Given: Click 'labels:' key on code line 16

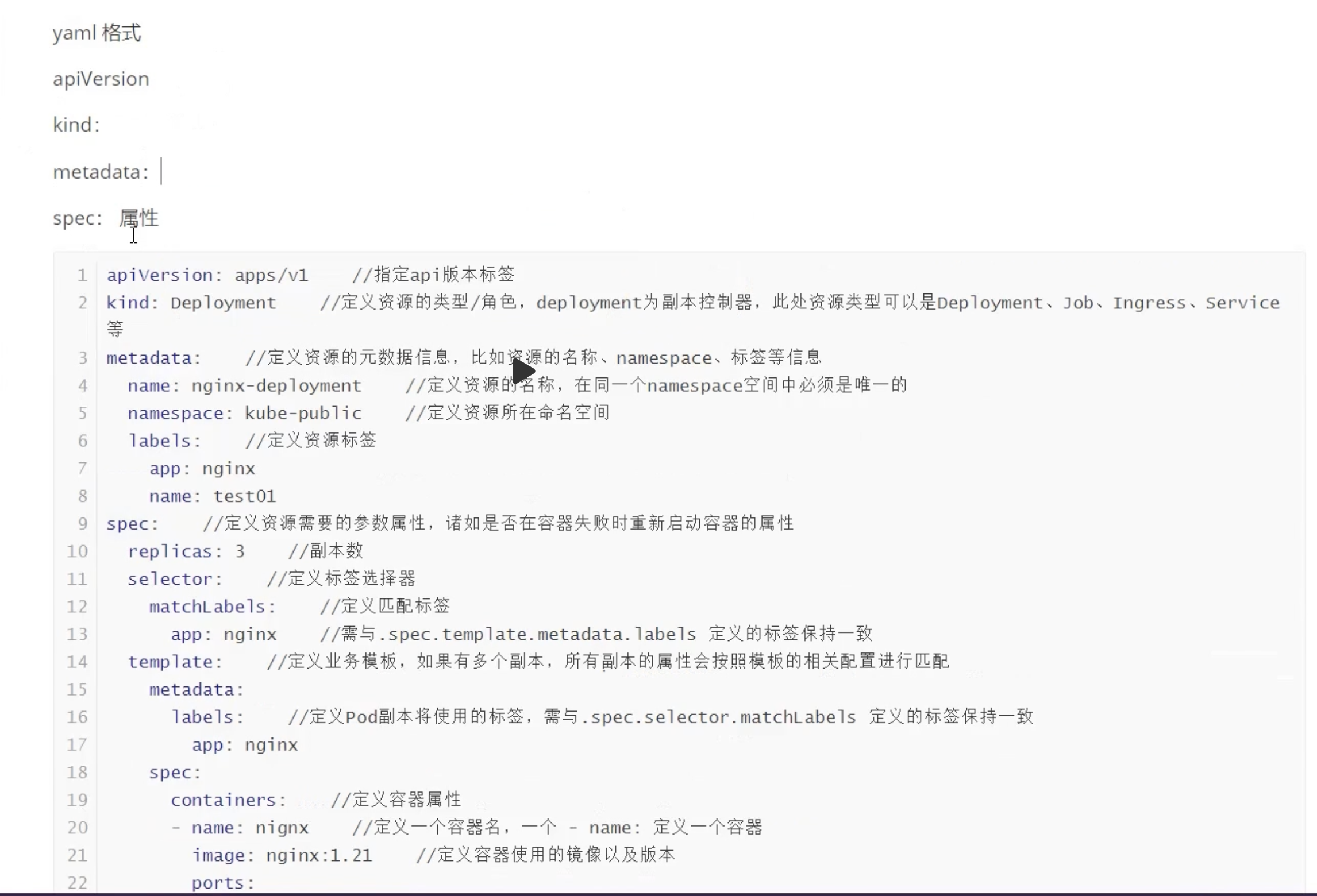Looking at the screenshot, I should pos(207,717).
